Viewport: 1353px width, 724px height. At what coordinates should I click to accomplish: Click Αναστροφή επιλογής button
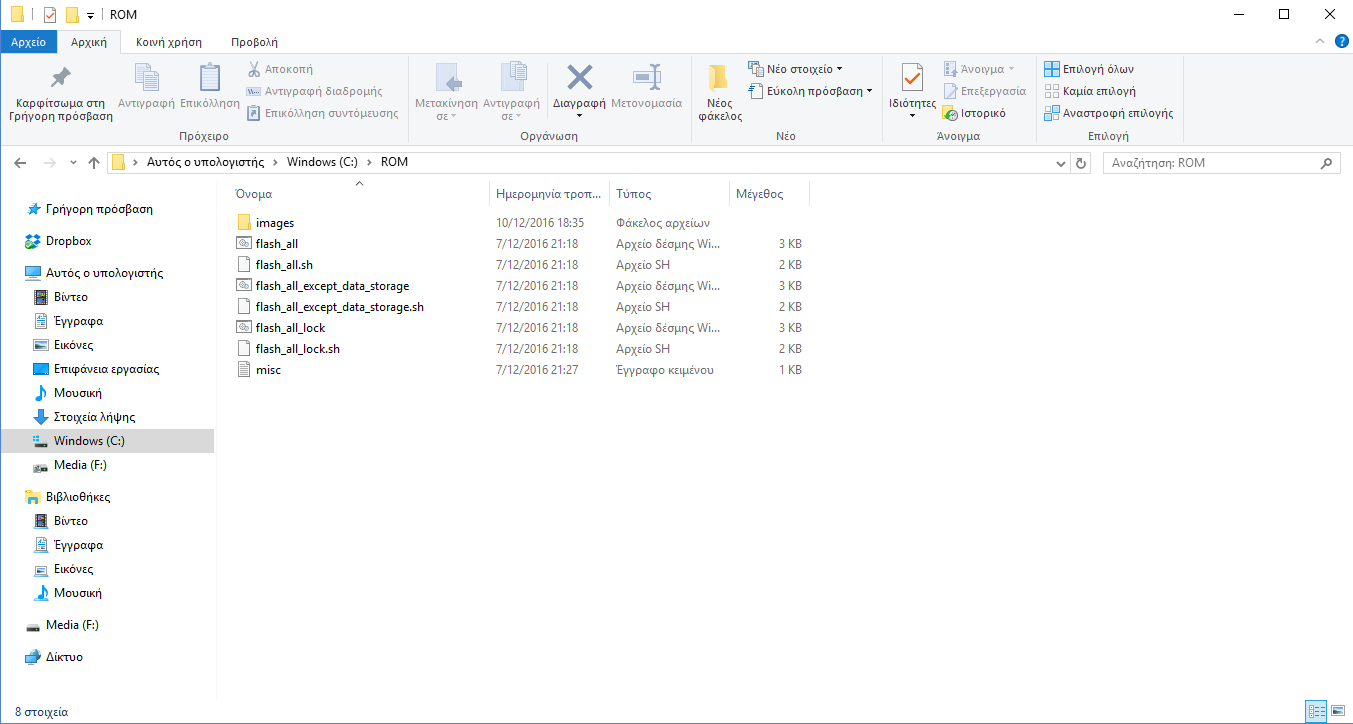[1108, 113]
